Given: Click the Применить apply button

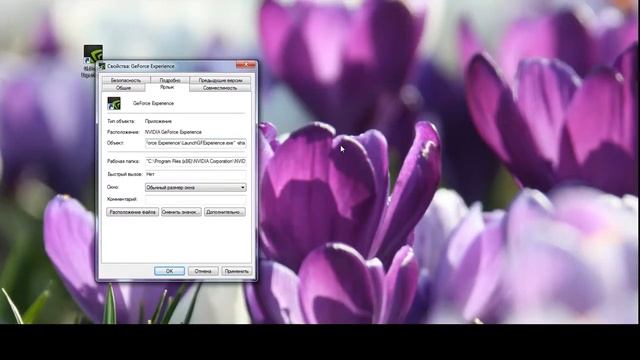Looking at the screenshot, I should coord(237,271).
